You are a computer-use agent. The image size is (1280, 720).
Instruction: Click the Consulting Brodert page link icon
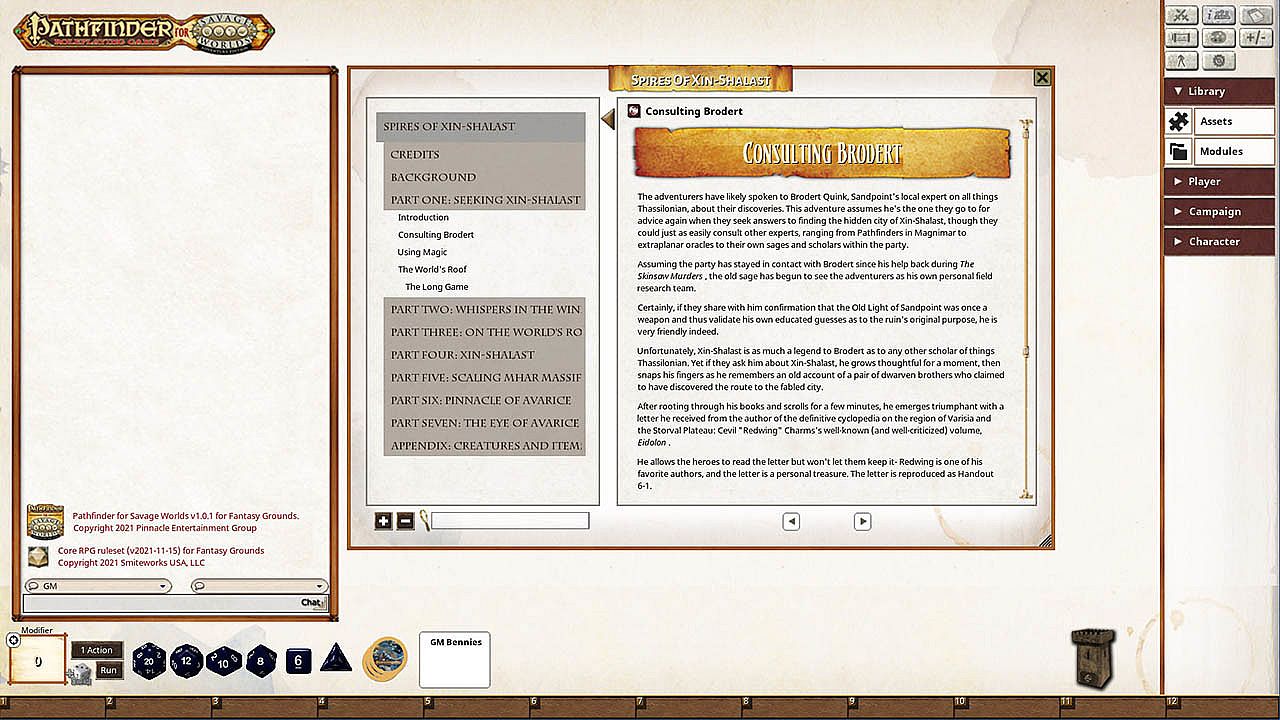click(633, 111)
